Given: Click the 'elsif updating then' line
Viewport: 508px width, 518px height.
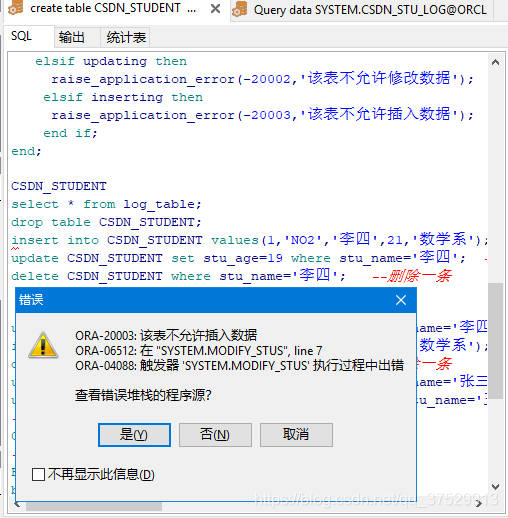Looking at the screenshot, I should click(111, 61).
